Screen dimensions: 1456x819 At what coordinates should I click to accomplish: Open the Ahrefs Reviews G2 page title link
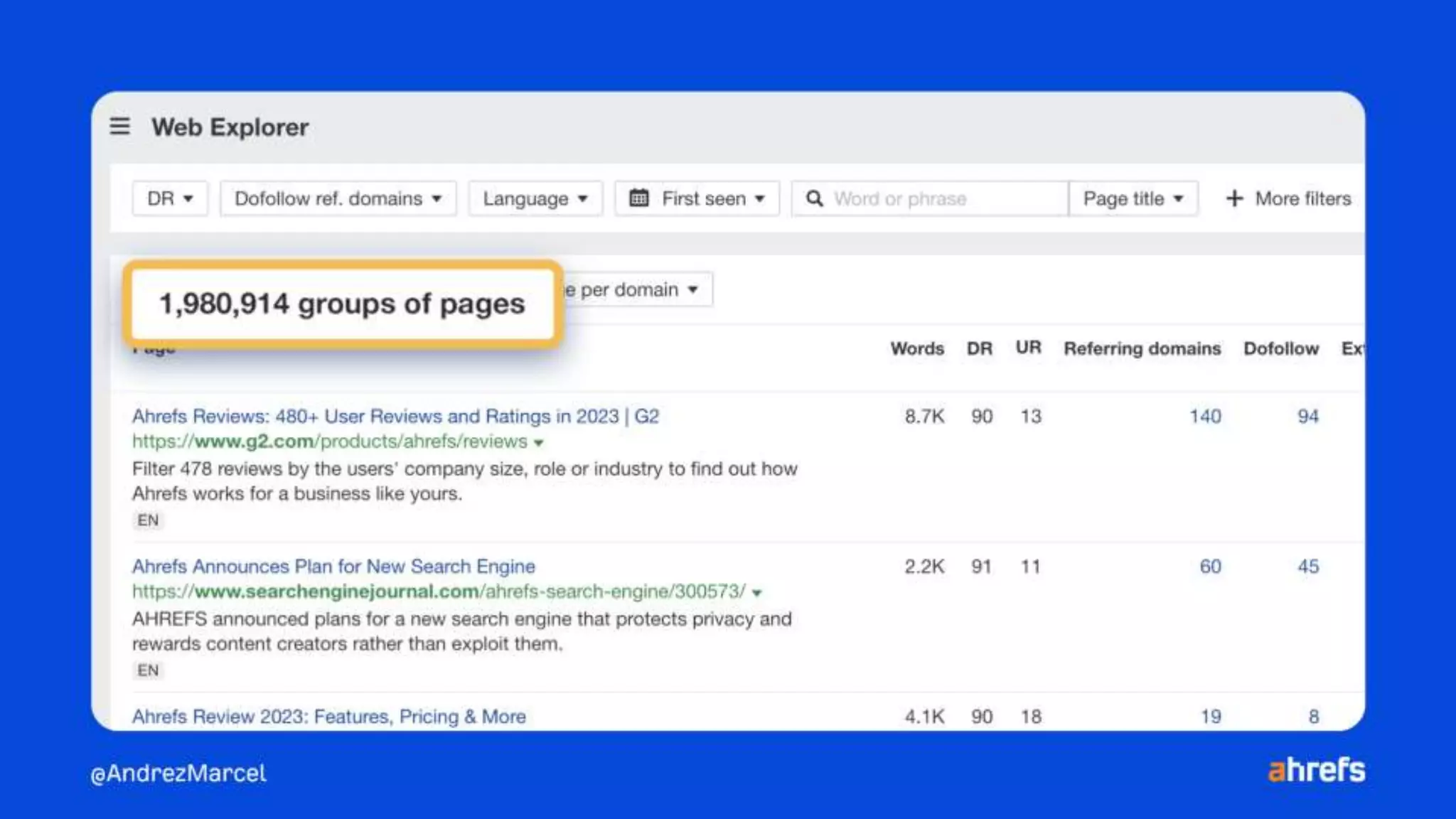pos(395,416)
